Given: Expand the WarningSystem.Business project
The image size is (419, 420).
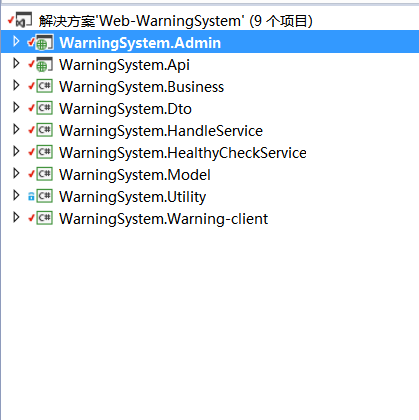Looking at the screenshot, I should point(16,85).
